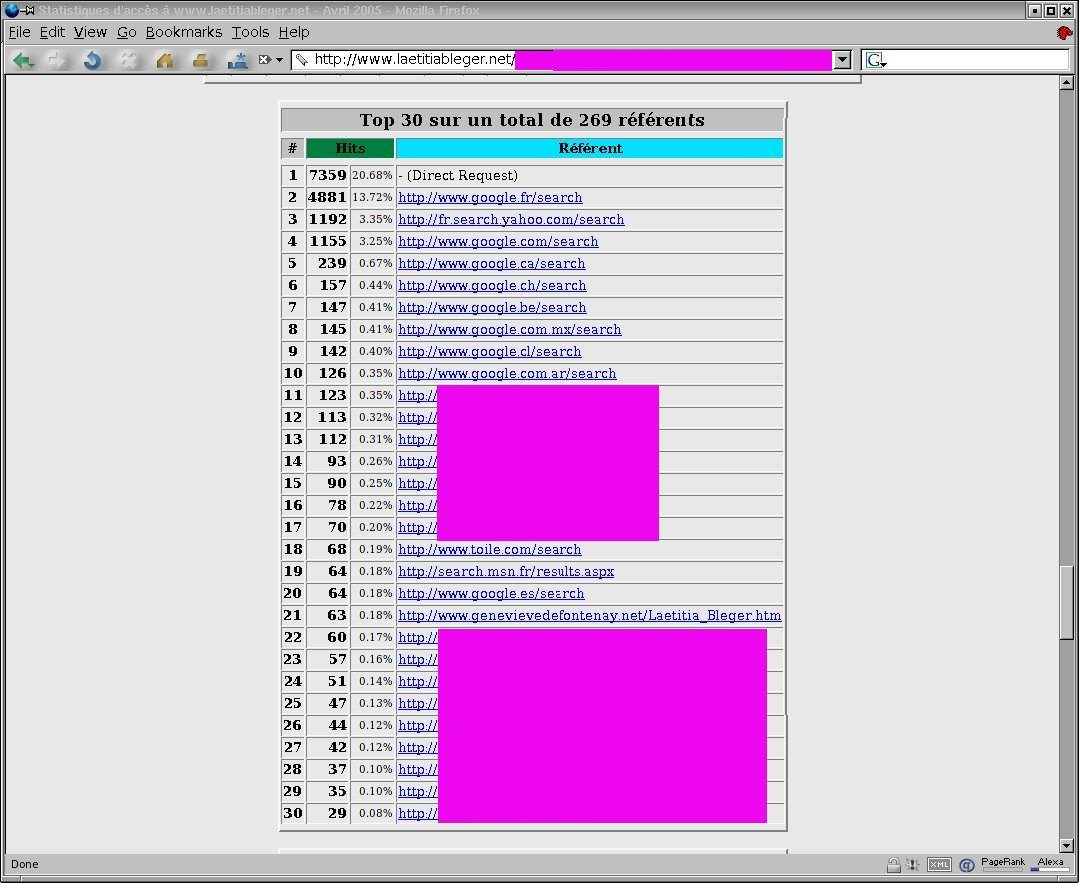Click the green Back arrow button

tap(23, 61)
